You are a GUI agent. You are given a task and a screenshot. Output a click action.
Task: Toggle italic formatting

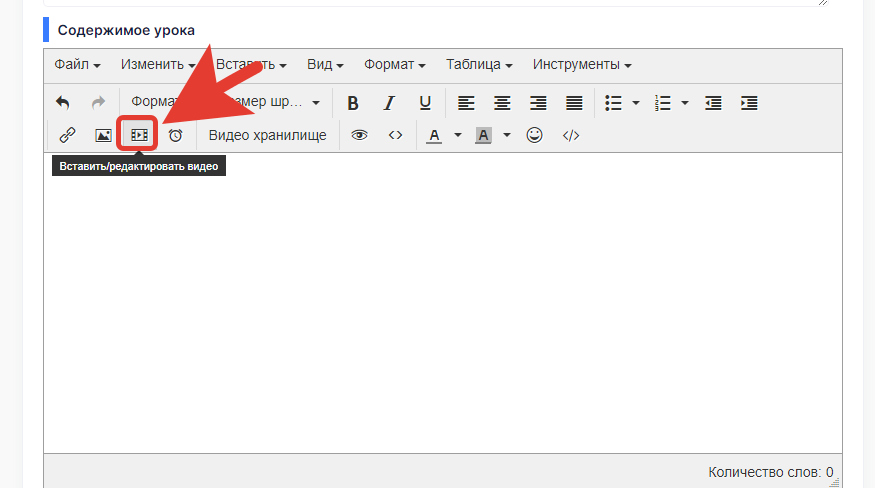389,103
